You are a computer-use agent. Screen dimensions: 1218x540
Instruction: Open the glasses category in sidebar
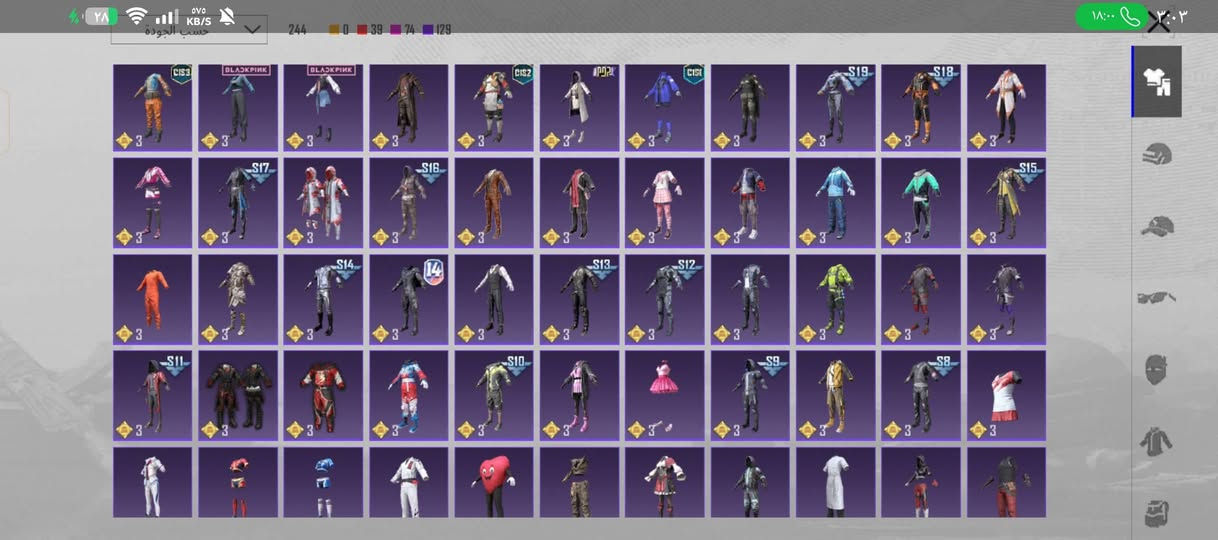pos(1157,297)
